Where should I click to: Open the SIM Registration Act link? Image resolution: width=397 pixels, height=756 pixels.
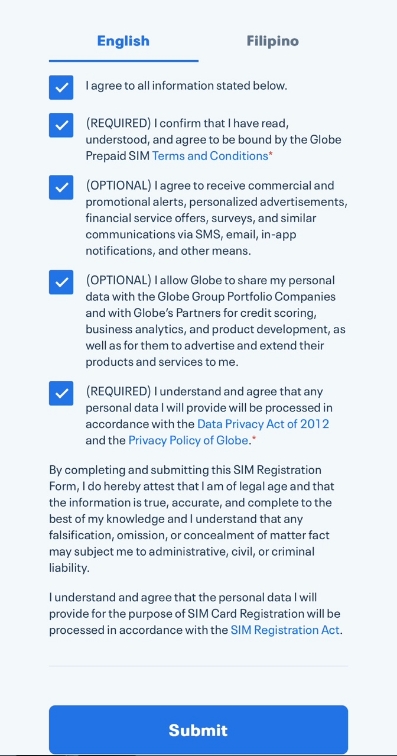click(x=285, y=630)
